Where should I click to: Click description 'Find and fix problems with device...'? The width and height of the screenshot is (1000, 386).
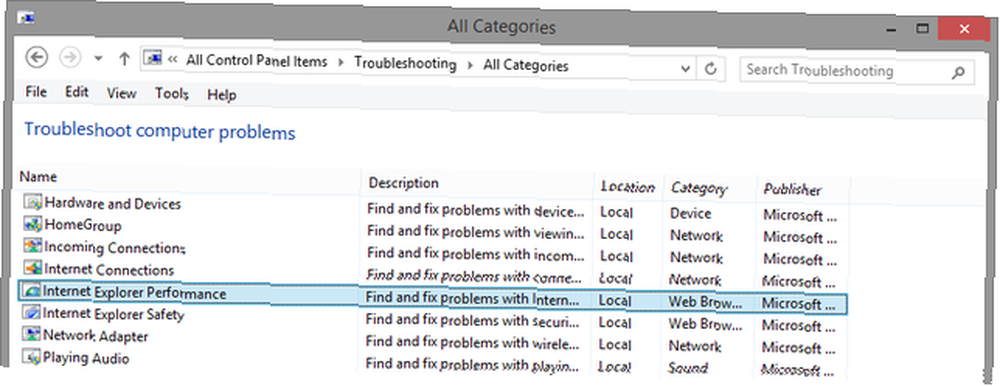pos(476,210)
